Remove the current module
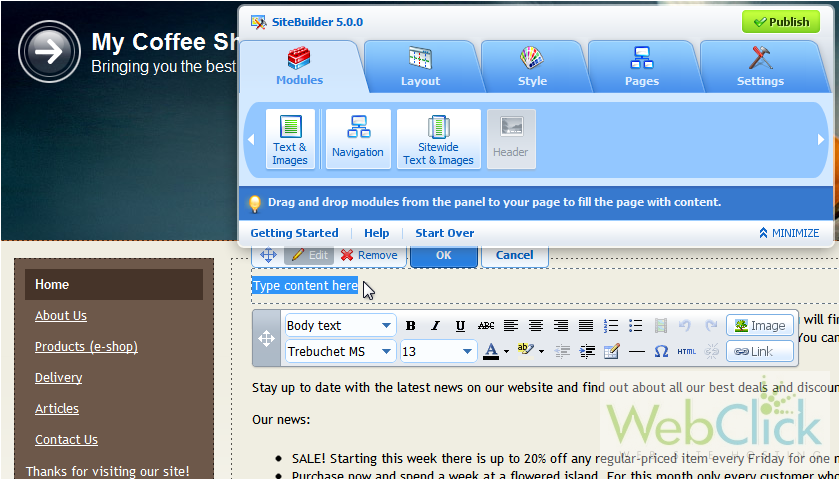Screen dimensions: 840x480 (369, 255)
